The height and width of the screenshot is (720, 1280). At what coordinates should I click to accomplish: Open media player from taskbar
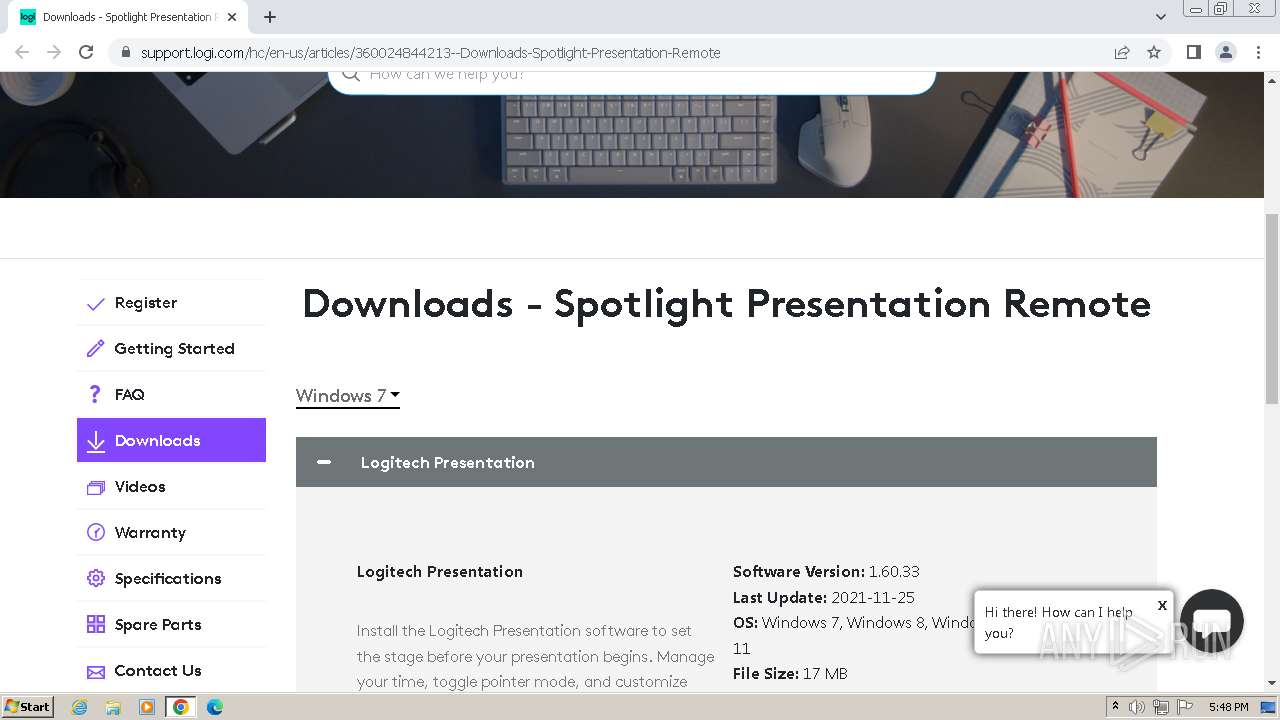click(147, 707)
